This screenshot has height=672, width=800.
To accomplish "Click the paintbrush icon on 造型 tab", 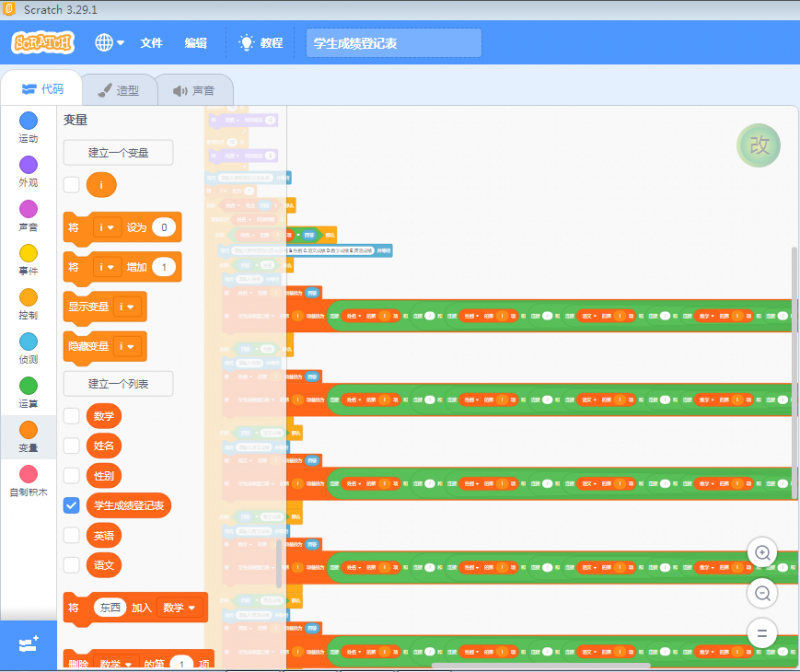I will [105, 91].
